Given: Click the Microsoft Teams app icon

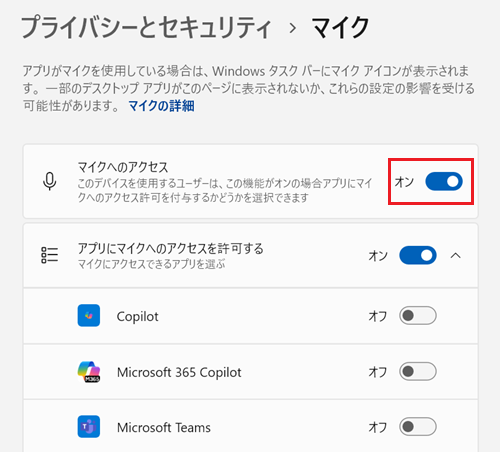Looking at the screenshot, I should click(x=89, y=427).
